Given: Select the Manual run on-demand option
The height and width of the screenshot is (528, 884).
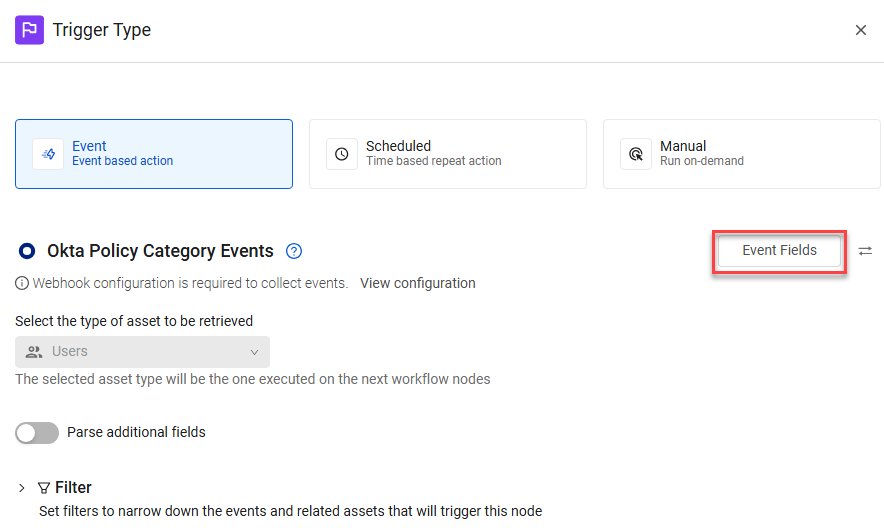Looking at the screenshot, I should point(741,154).
